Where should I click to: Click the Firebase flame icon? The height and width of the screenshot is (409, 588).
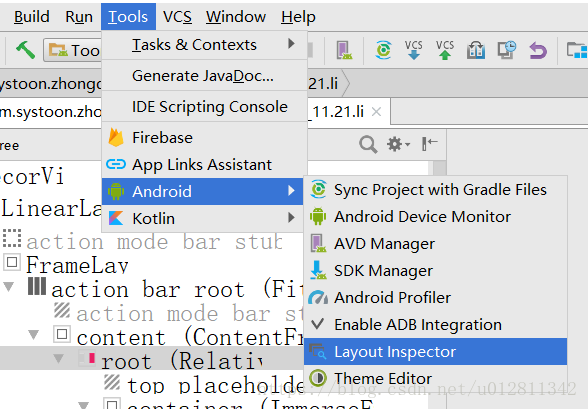click(x=116, y=138)
